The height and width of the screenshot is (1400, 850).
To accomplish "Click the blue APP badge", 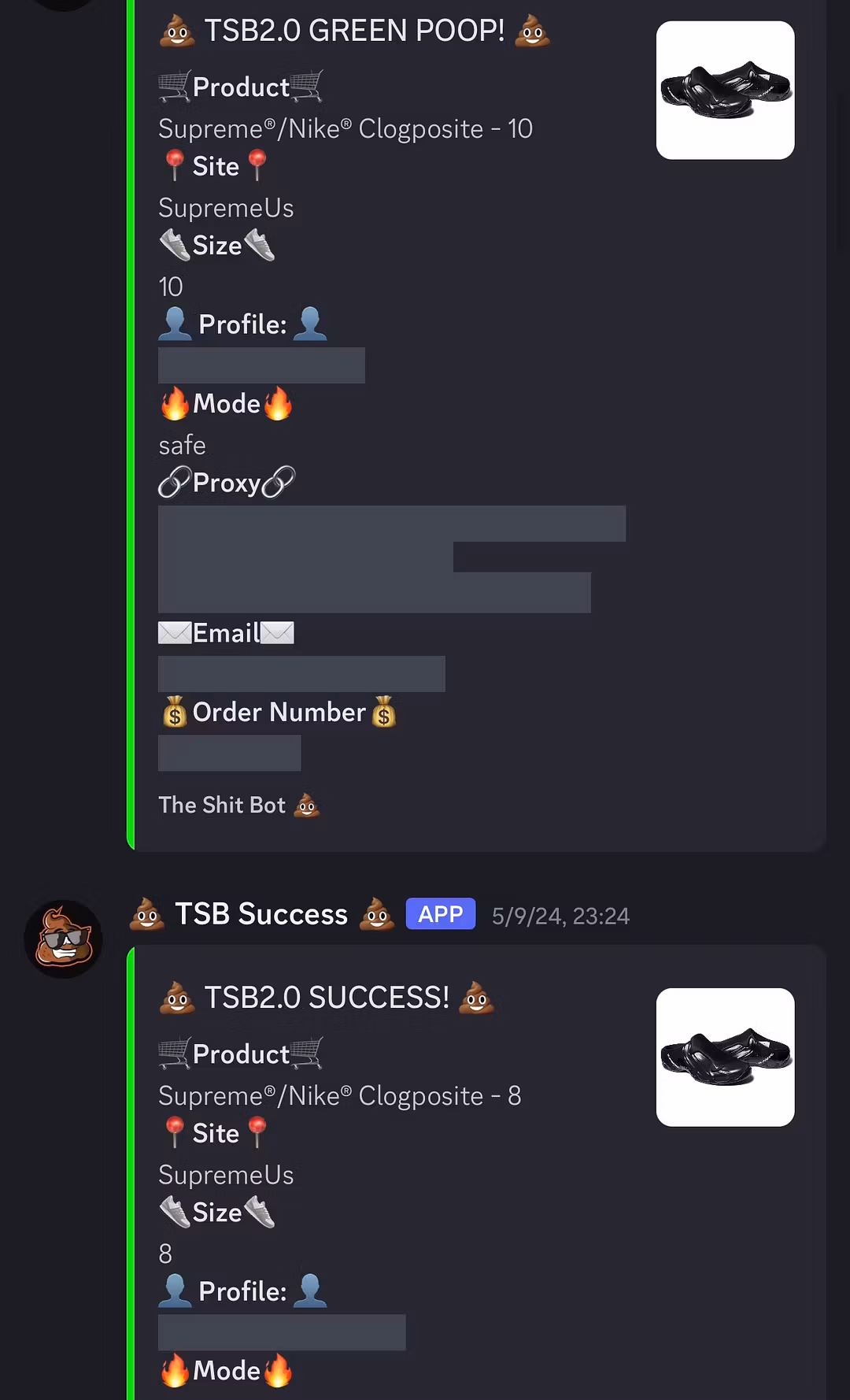I will click(441, 913).
